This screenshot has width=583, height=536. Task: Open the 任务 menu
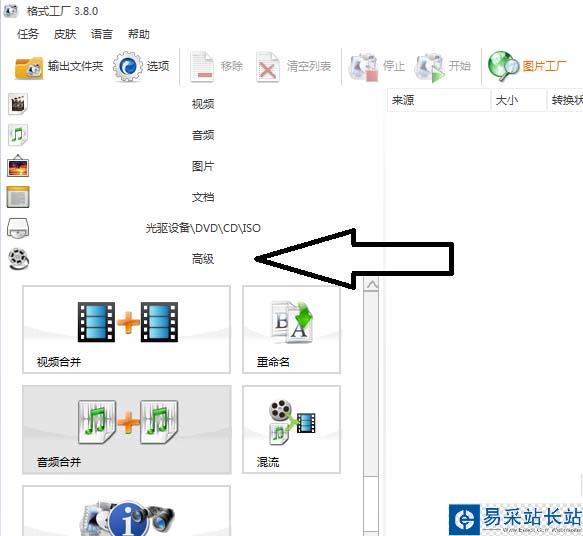click(x=28, y=34)
